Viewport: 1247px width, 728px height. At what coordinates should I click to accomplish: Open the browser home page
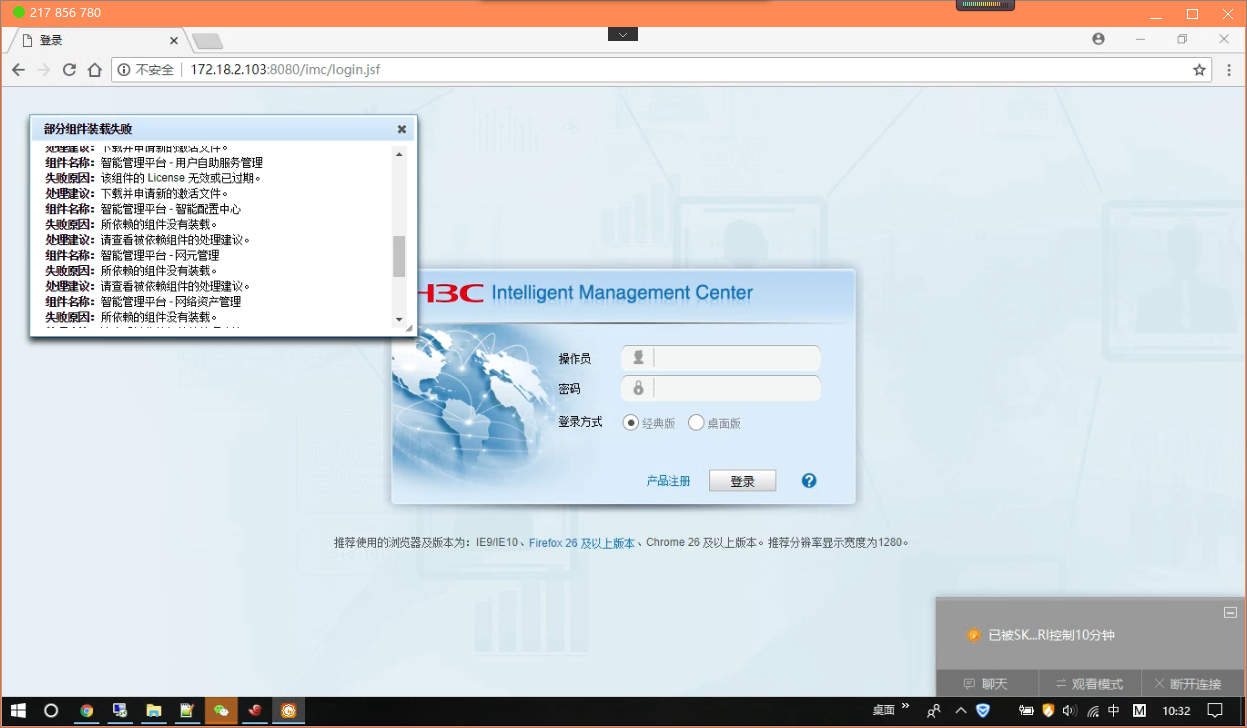[94, 70]
